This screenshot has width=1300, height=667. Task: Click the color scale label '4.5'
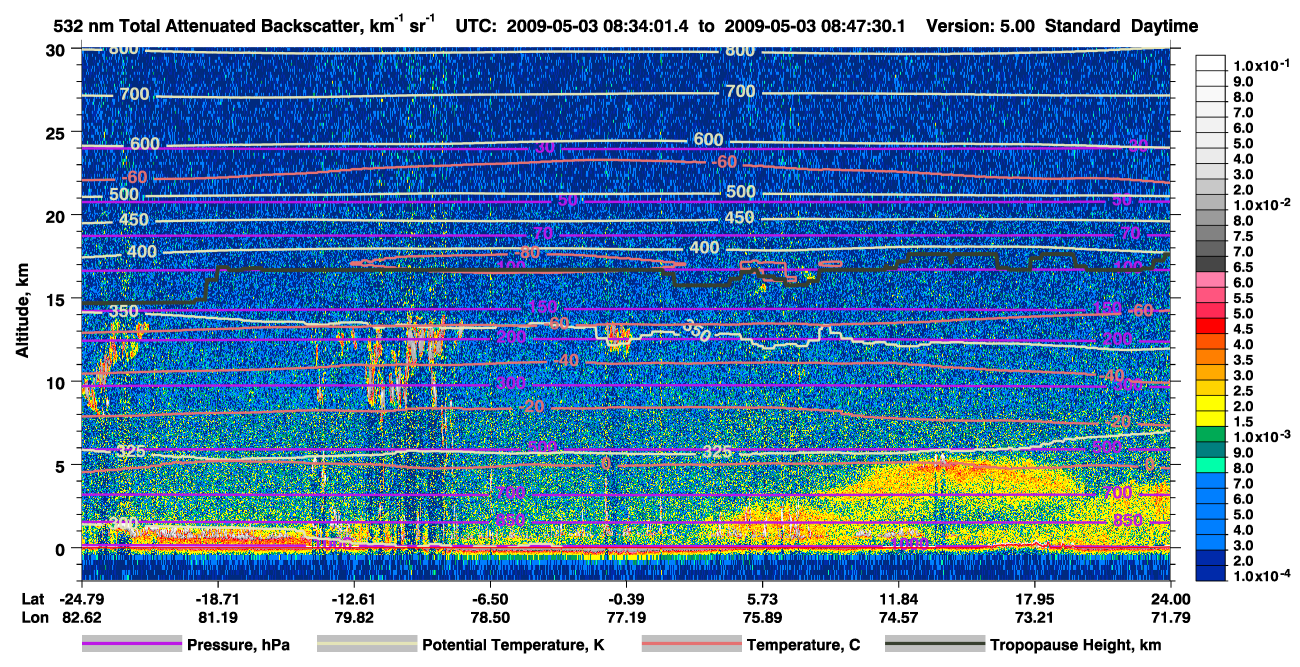tap(1244, 329)
